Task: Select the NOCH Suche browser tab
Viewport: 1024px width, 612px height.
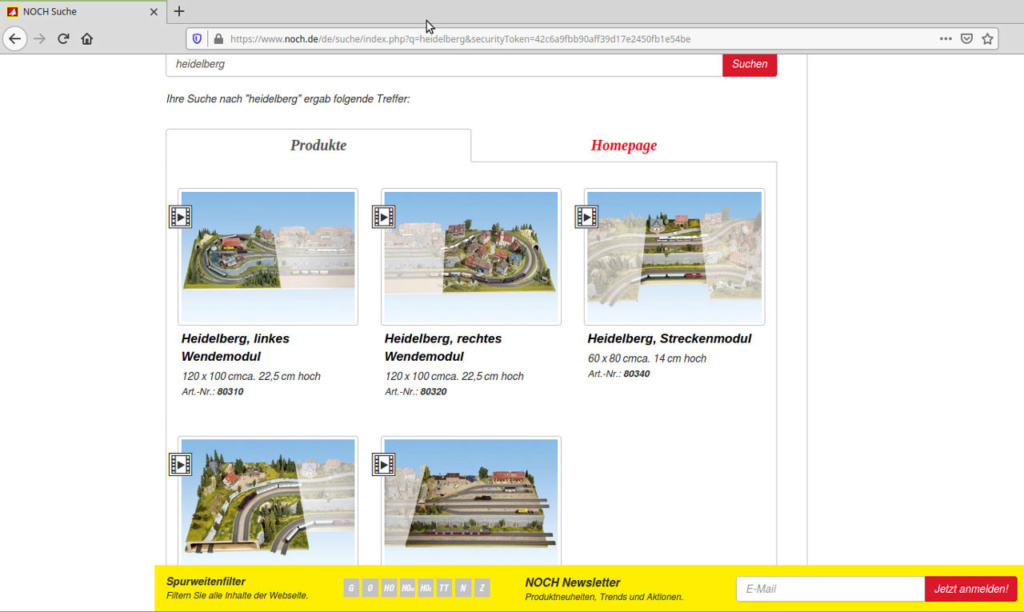Action: [82, 12]
